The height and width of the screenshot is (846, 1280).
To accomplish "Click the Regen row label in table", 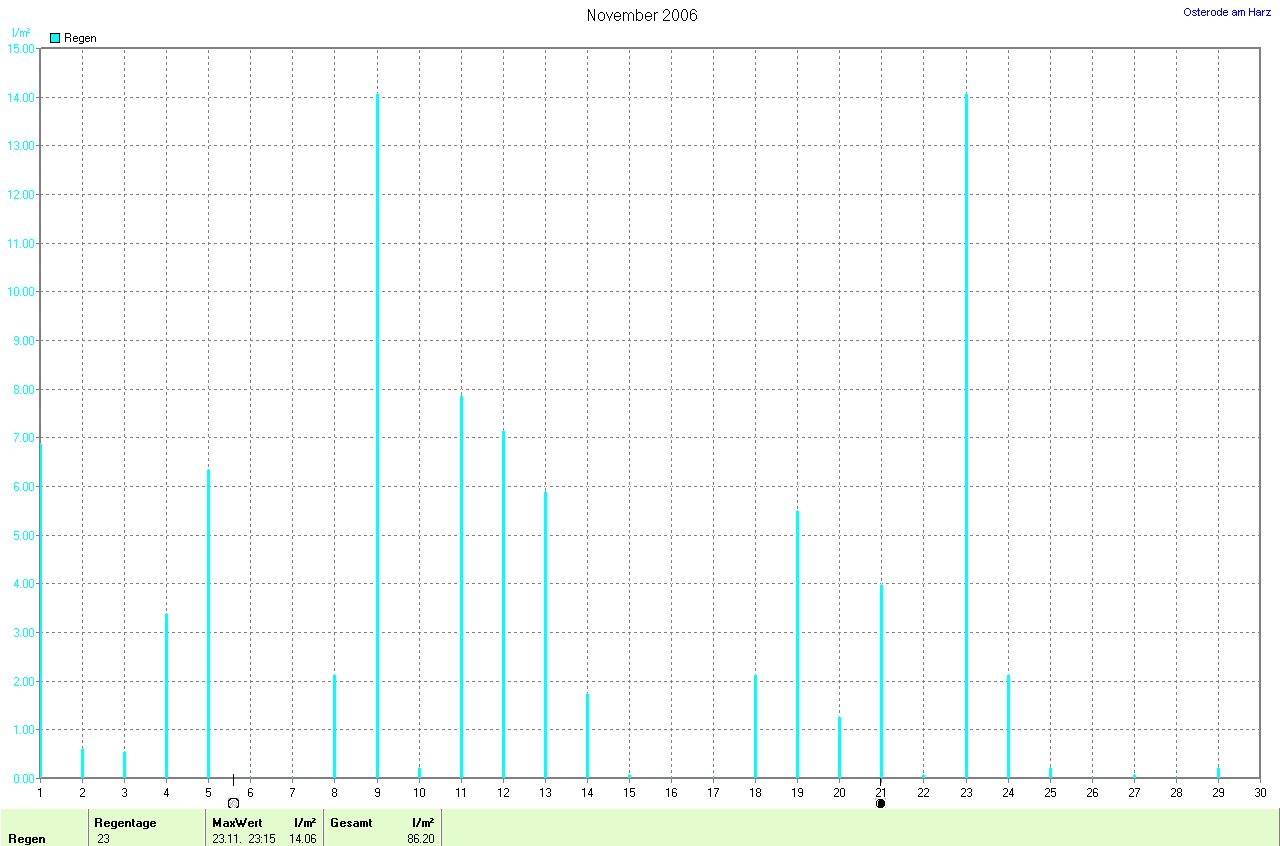I will (x=27, y=838).
